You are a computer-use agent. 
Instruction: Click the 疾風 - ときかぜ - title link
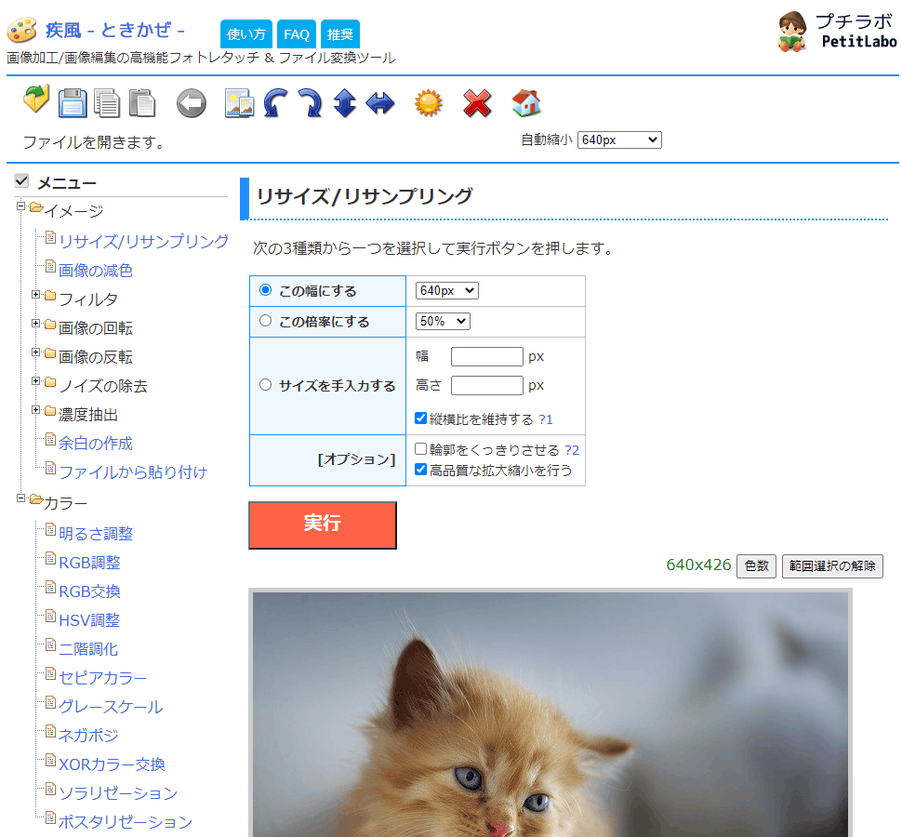click(x=115, y=30)
